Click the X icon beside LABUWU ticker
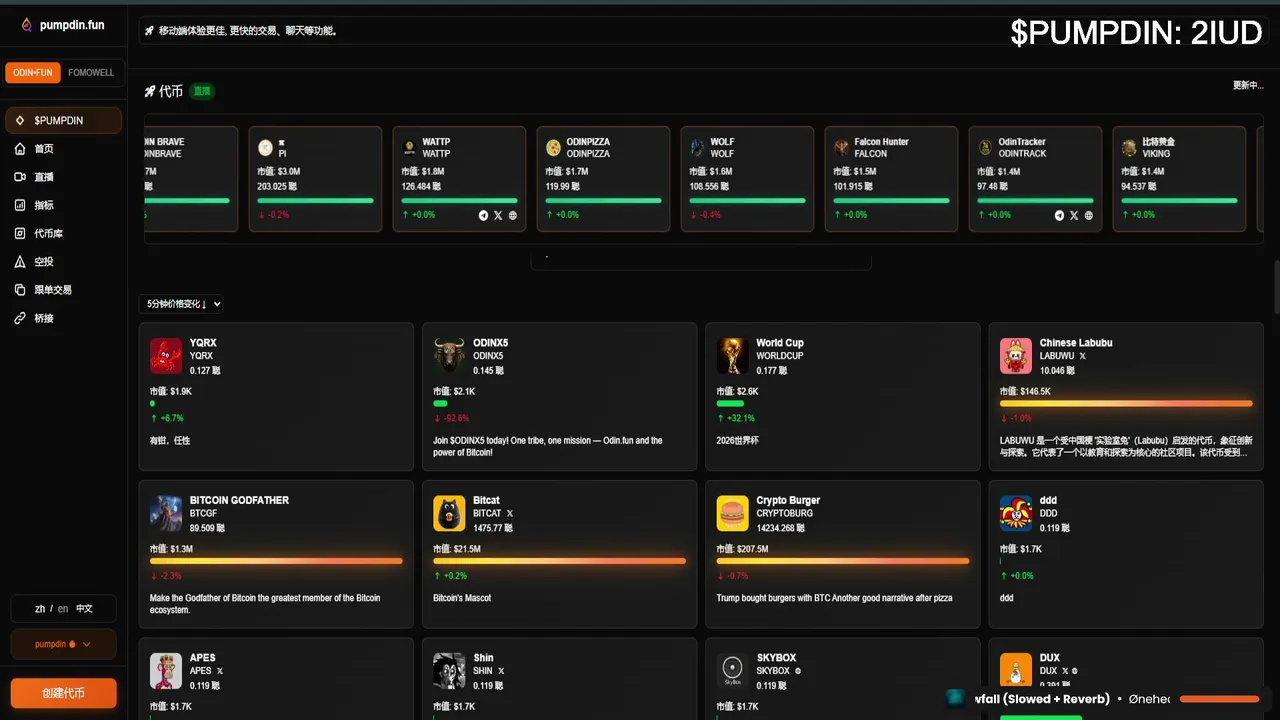 [x=1082, y=356]
